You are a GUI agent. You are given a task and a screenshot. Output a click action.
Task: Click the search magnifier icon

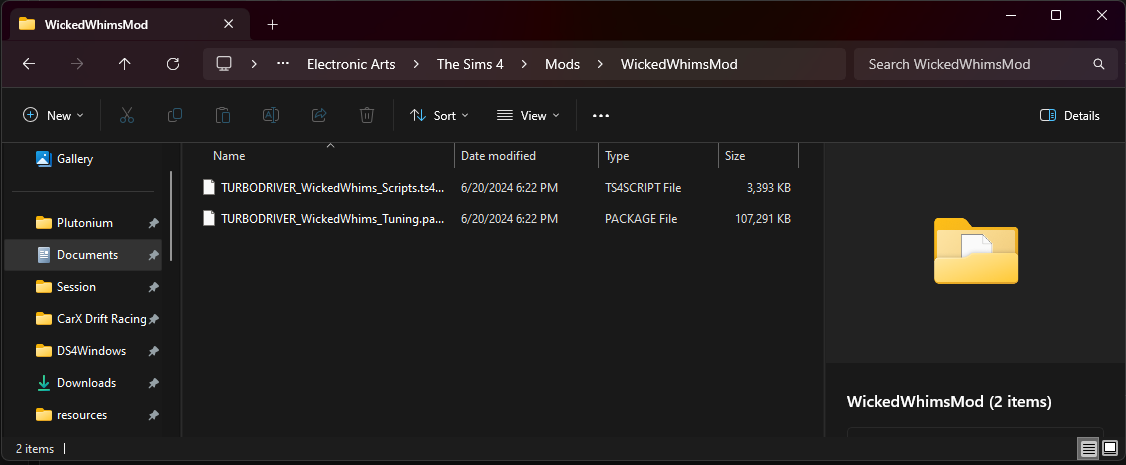tap(1099, 64)
